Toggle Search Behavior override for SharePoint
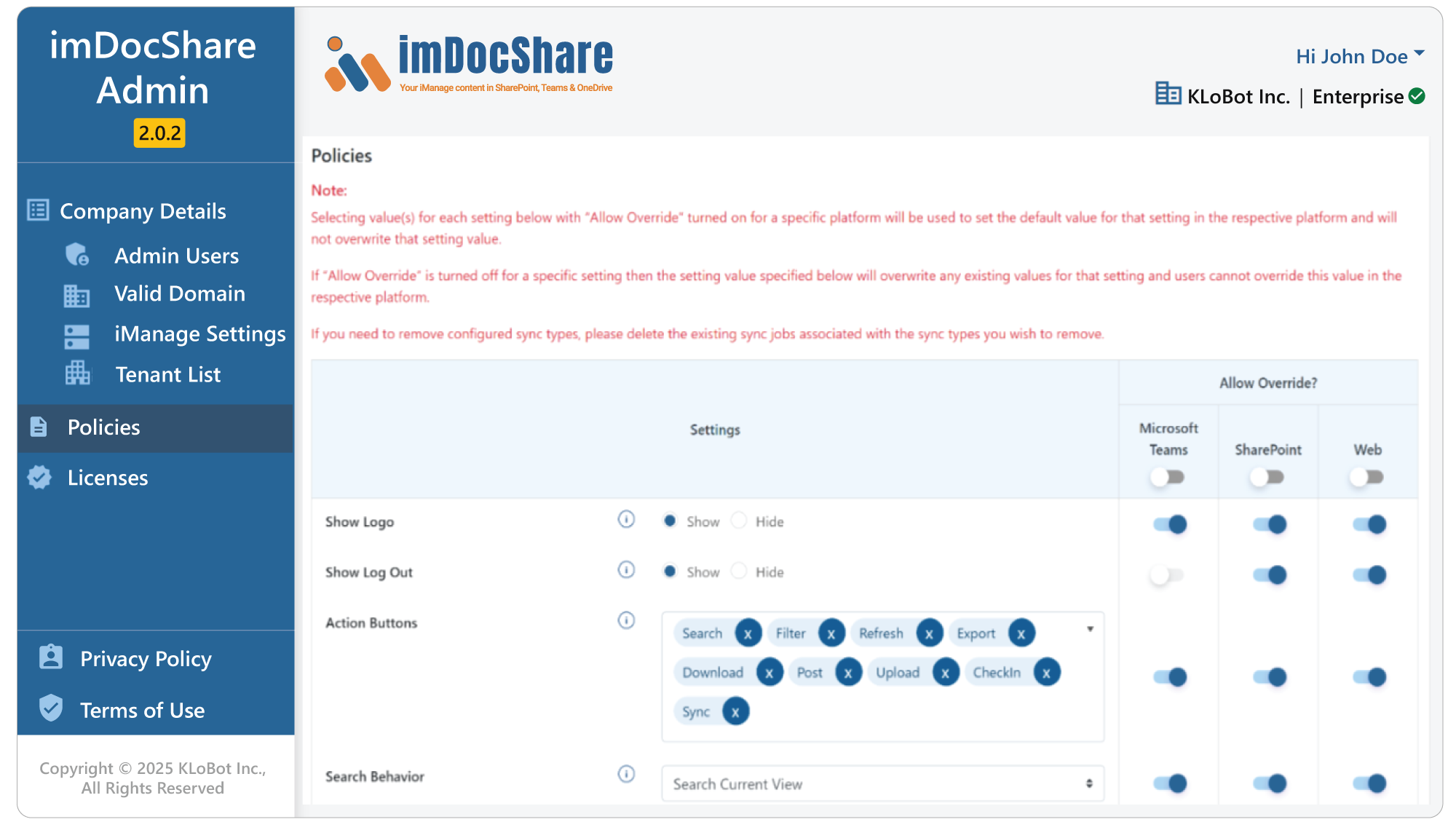Viewport: 1456px width, 822px height. point(1270,783)
